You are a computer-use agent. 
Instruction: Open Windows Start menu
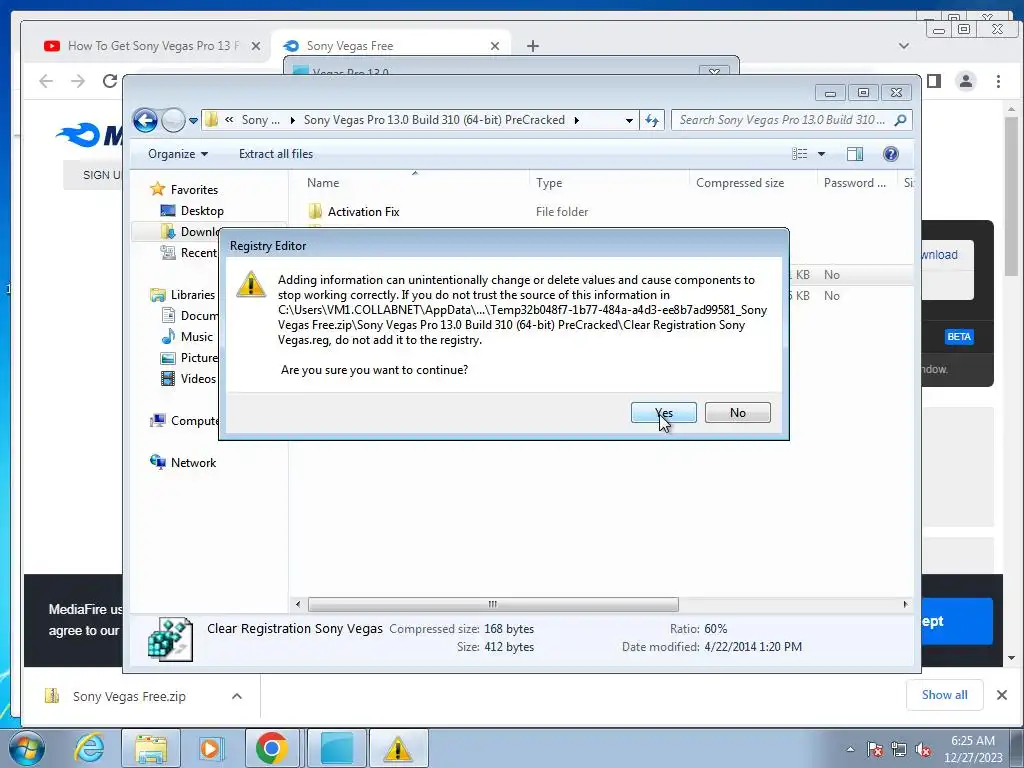(27, 748)
